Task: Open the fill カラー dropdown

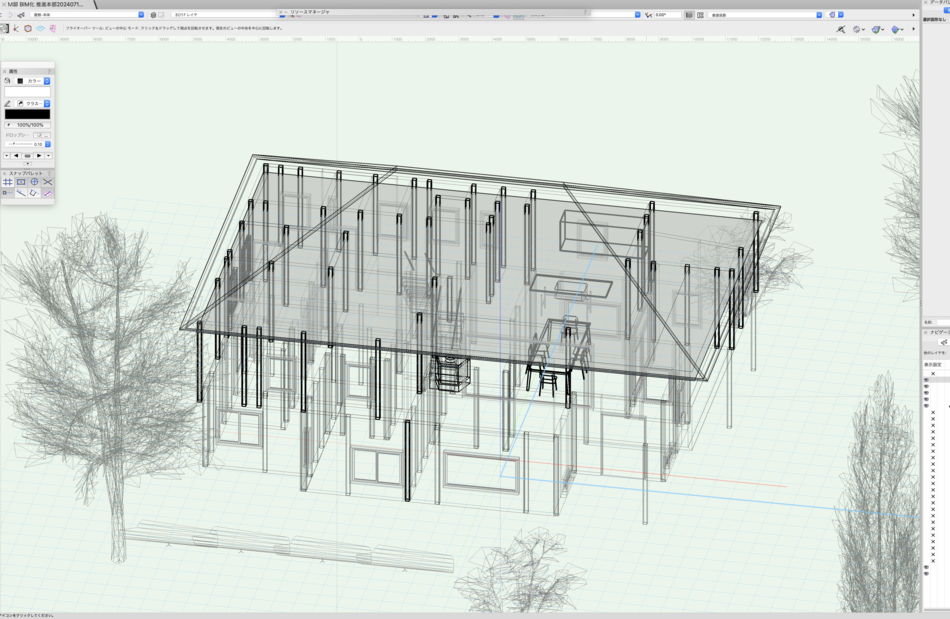Action: pyautogui.click(x=47, y=81)
